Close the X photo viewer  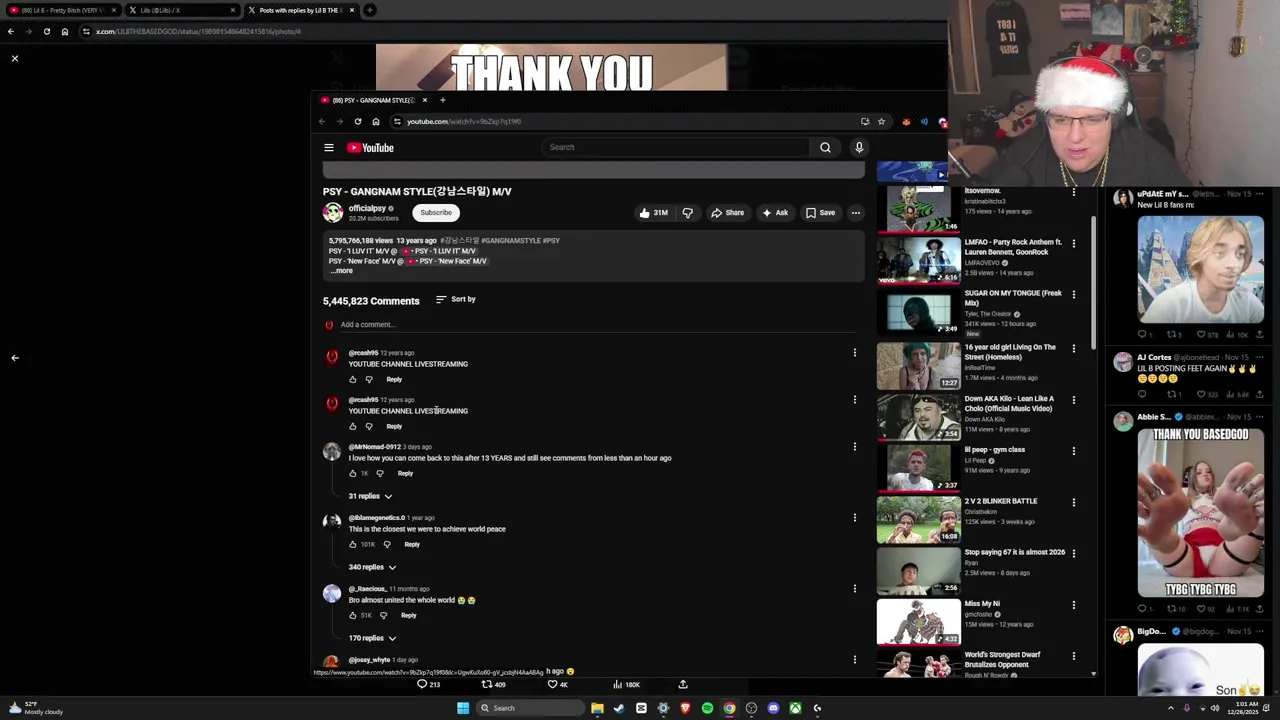pos(15,59)
